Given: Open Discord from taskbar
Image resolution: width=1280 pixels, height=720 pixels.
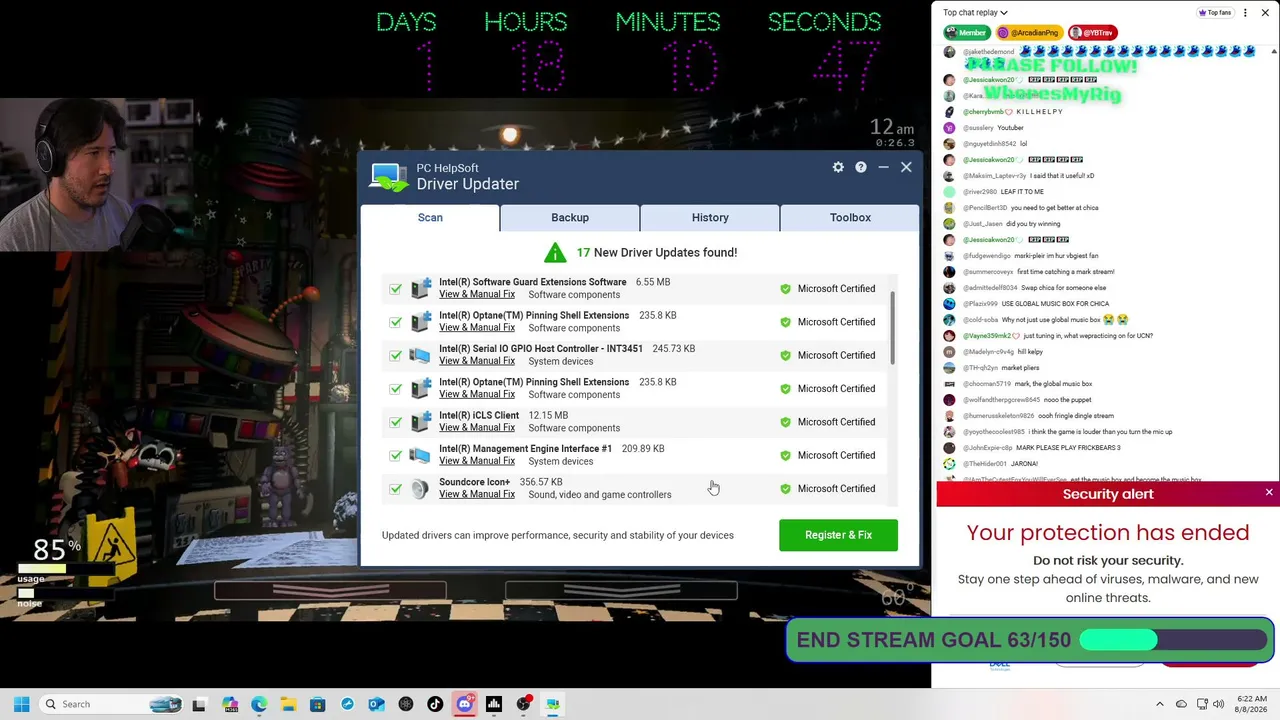Looking at the screenshot, I should [464, 704].
